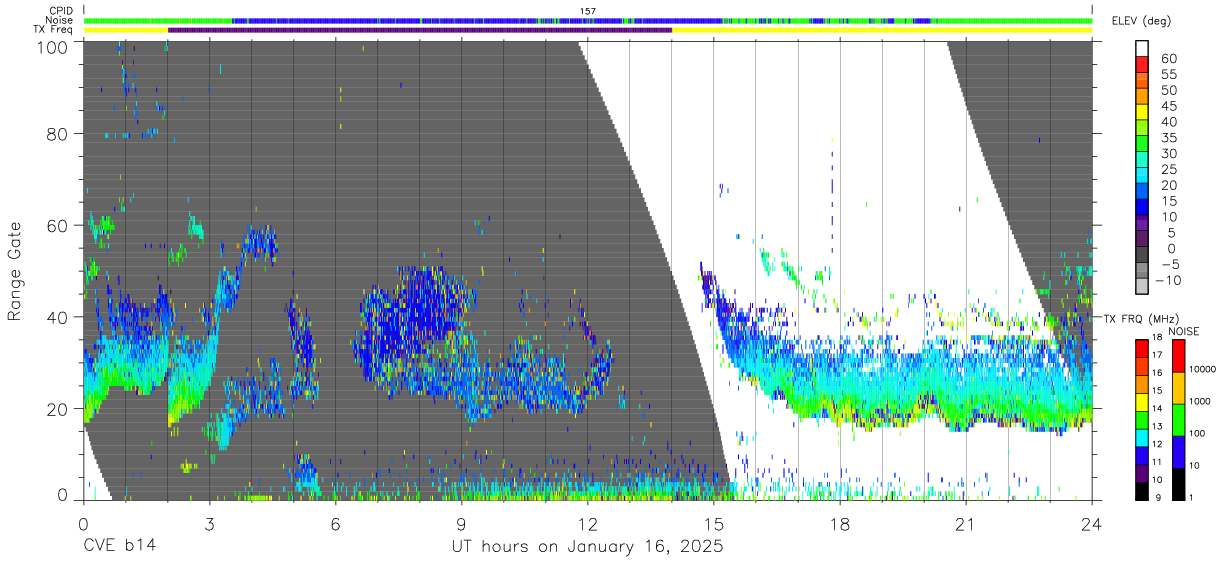Click the 'CPID' row label
1228x567 pixels.
pyautogui.click(x=60, y=11)
